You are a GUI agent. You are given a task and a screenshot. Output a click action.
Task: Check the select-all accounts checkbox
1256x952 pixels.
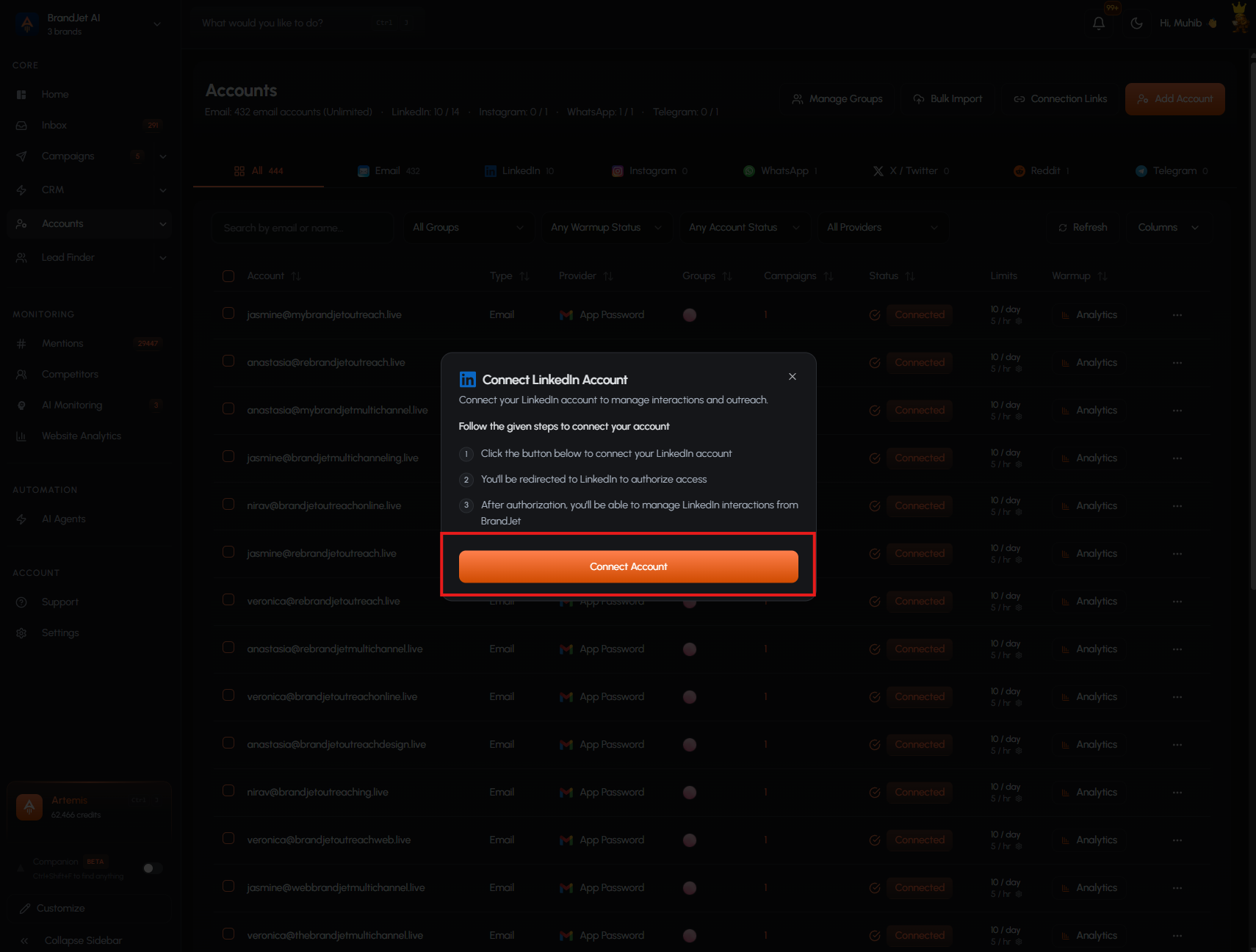[228, 276]
